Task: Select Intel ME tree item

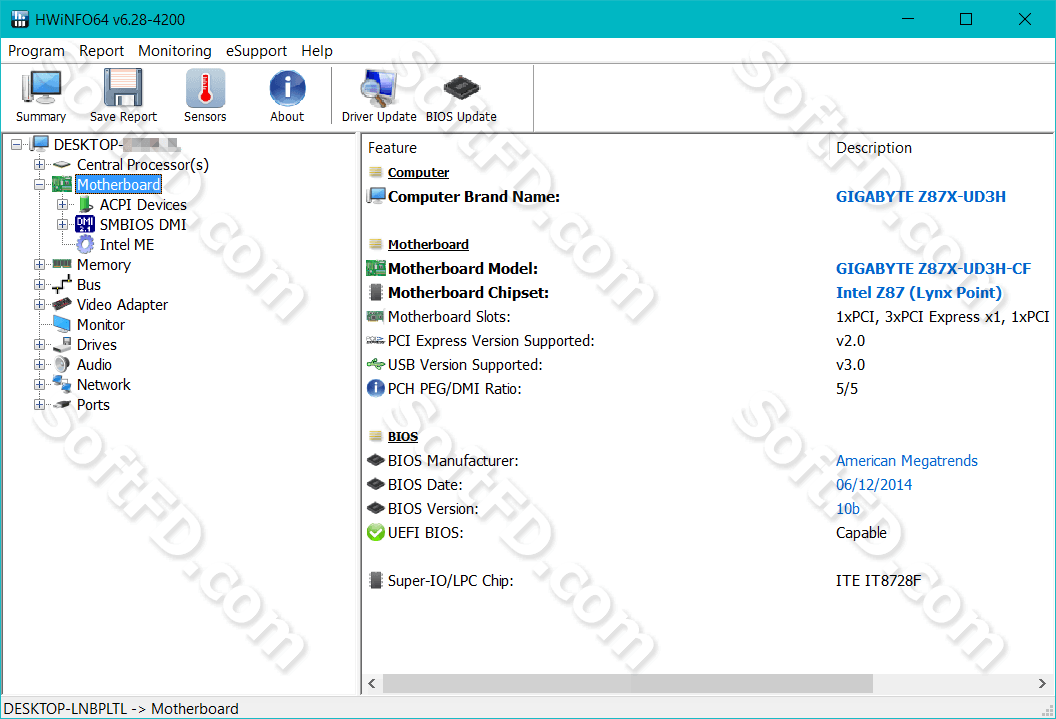Action: point(127,244)
